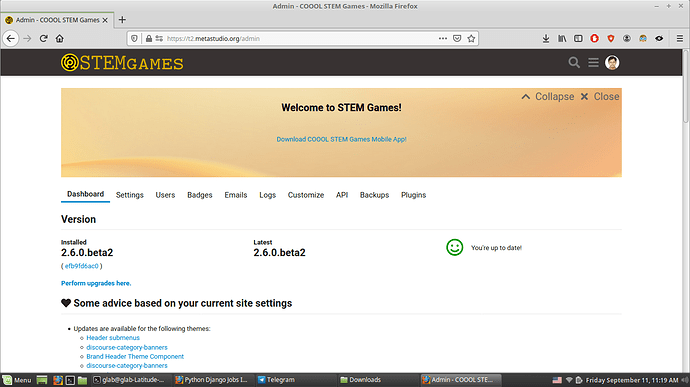Launch terminal from taskbar launcher
The width and height of the screenshot is (690, 387).
point(70,380)
